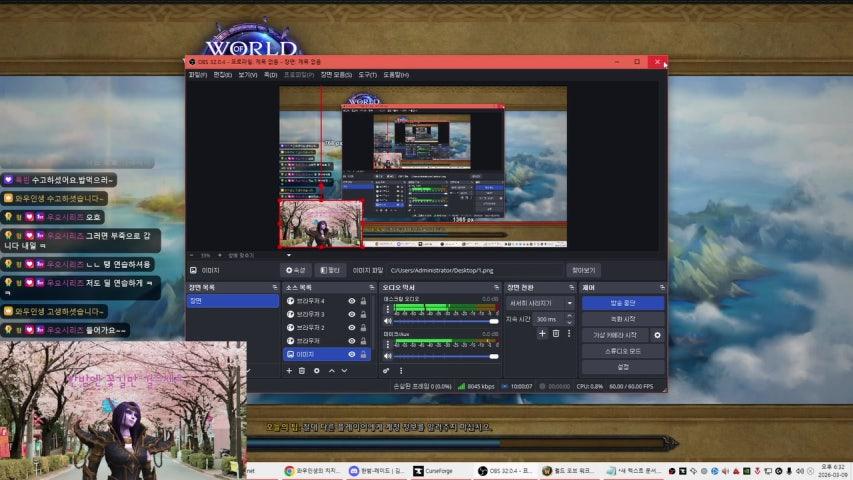Click the 찾아보기 browse button
The width and height of the screenshot is (853, 480).
pyautogui.click(x=583, y=270)
